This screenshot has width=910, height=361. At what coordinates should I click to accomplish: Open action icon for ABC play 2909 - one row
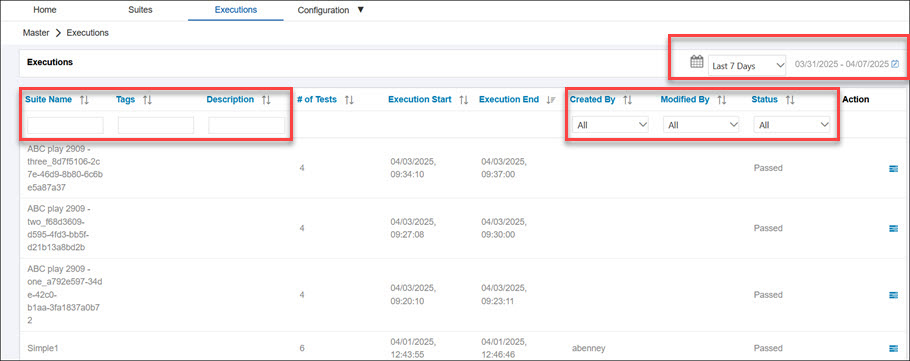click(x=893, y=295)
